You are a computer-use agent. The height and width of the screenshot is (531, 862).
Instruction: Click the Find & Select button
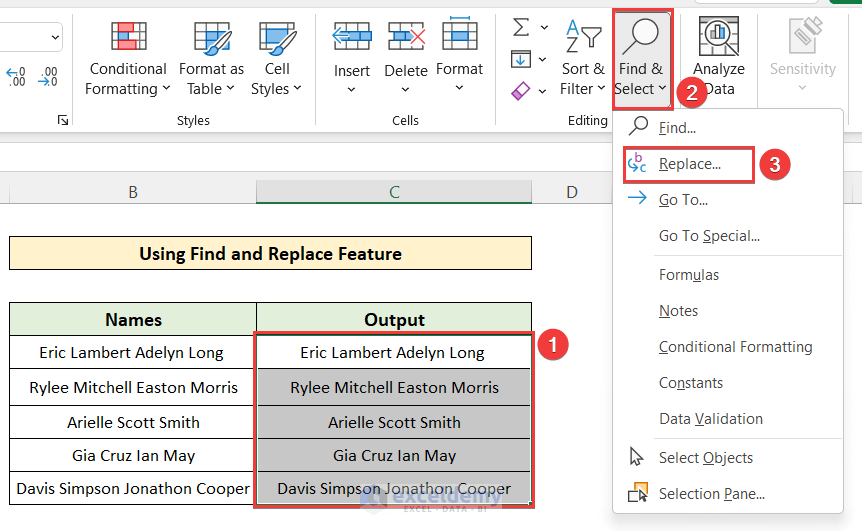(x=640, y=58)
